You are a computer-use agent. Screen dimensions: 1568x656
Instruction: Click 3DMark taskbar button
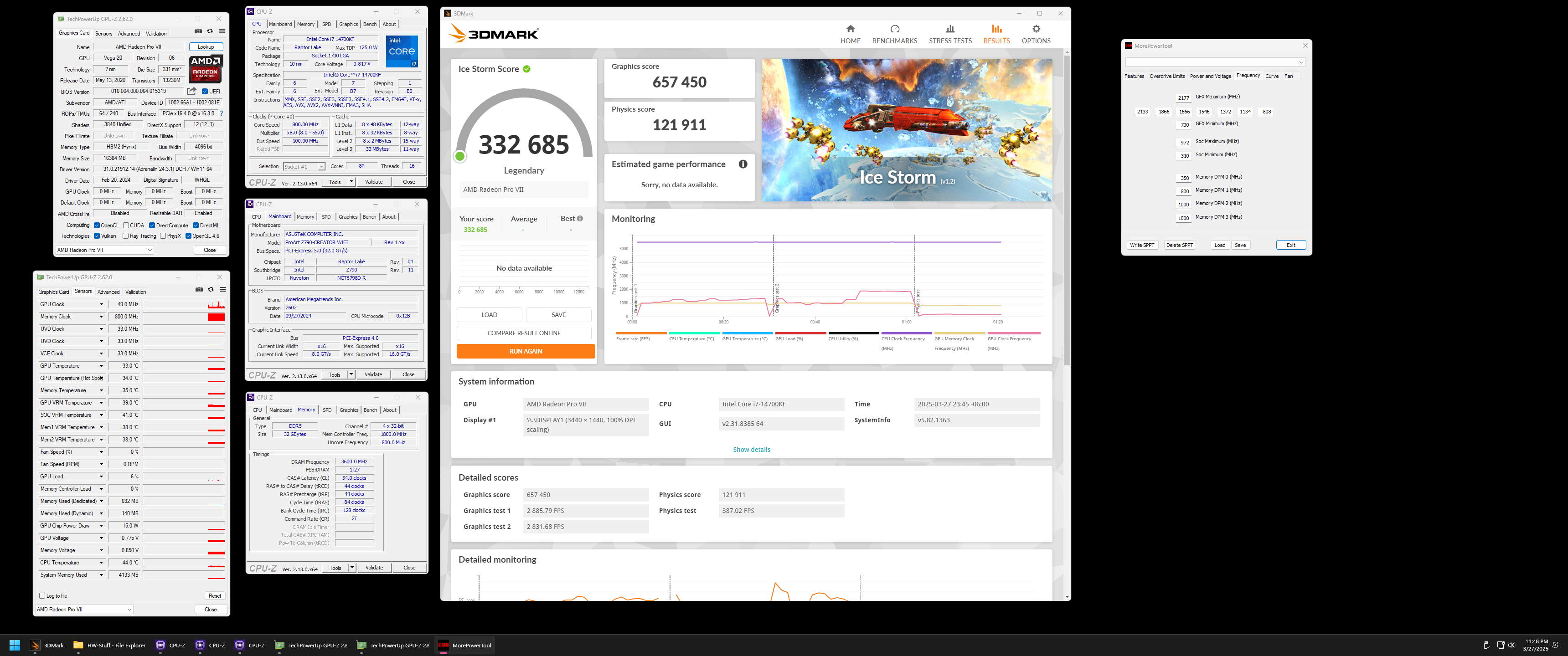click(47, 645)
